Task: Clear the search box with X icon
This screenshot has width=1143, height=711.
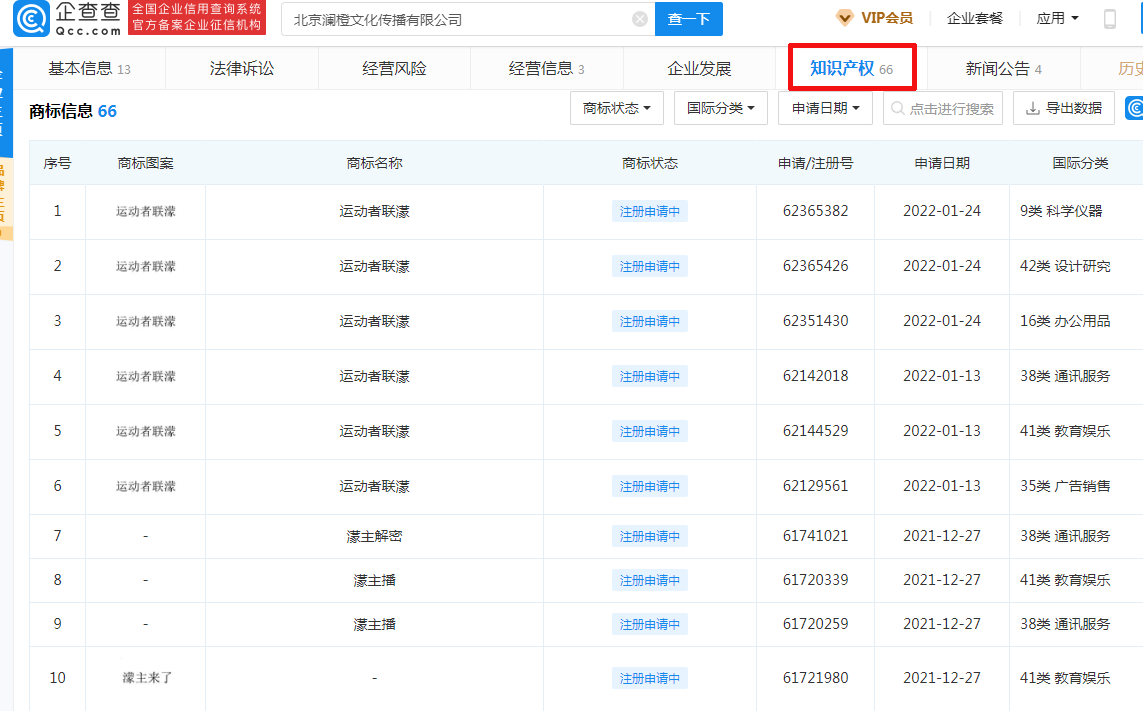Action: [x=640, y=19]
